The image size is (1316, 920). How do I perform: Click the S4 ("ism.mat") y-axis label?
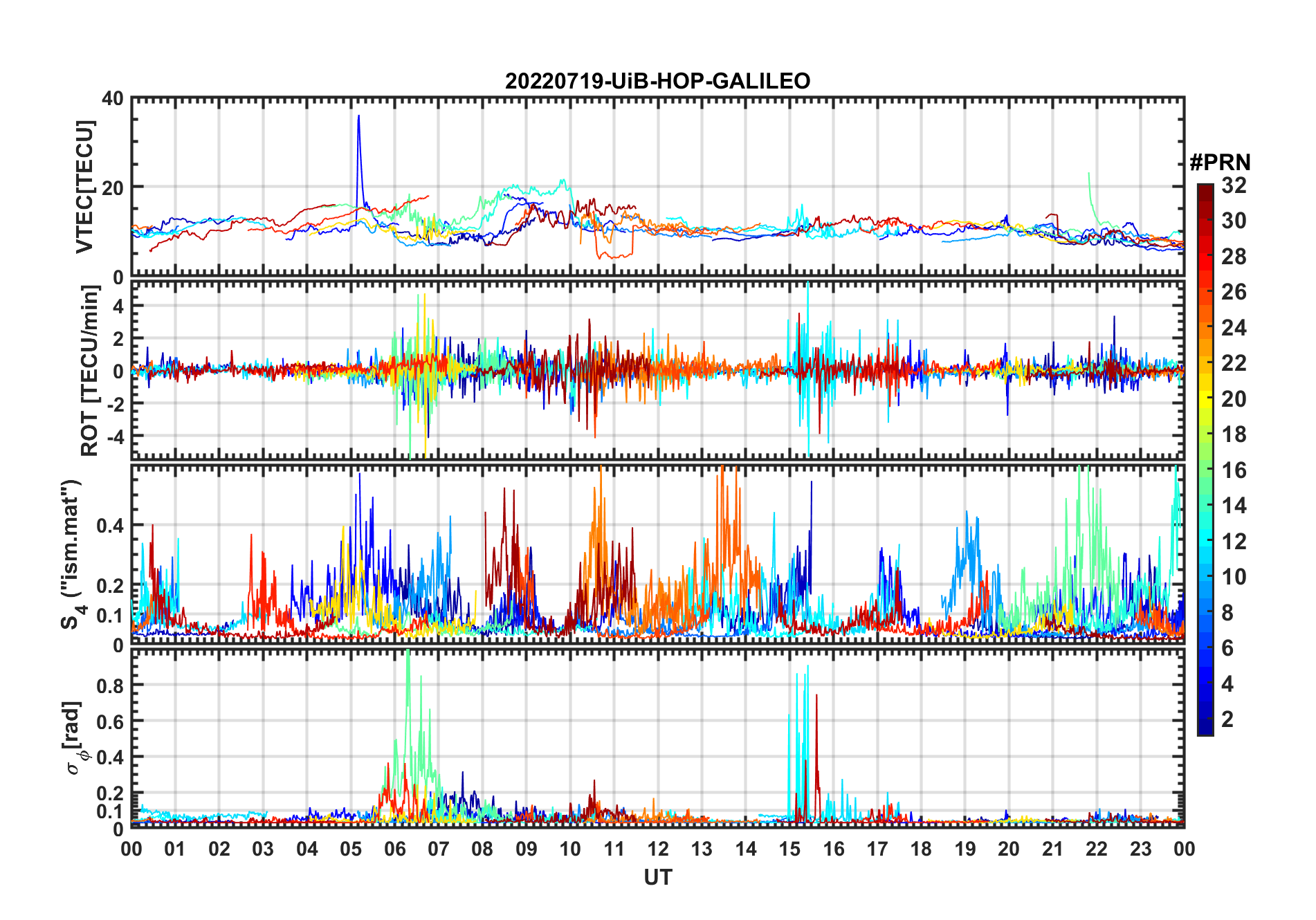click(x=73, y=554)
